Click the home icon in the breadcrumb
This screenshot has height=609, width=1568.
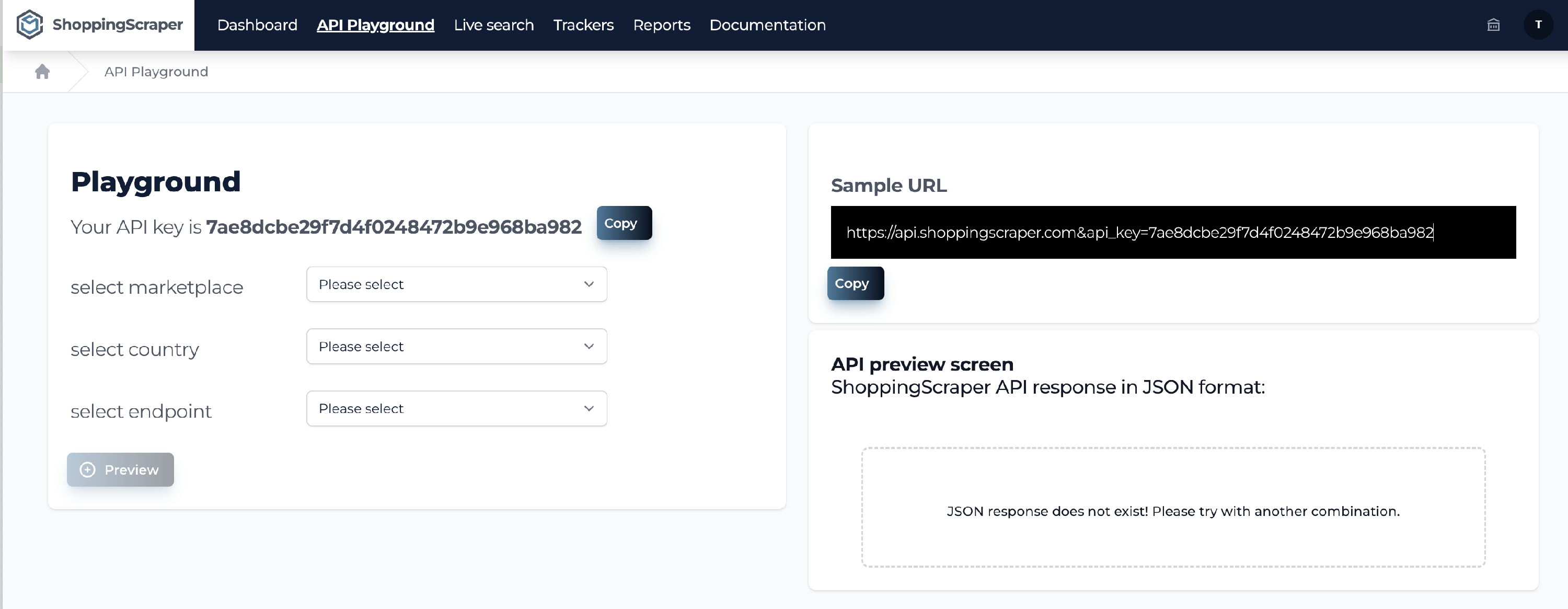[x=42, y=72]
